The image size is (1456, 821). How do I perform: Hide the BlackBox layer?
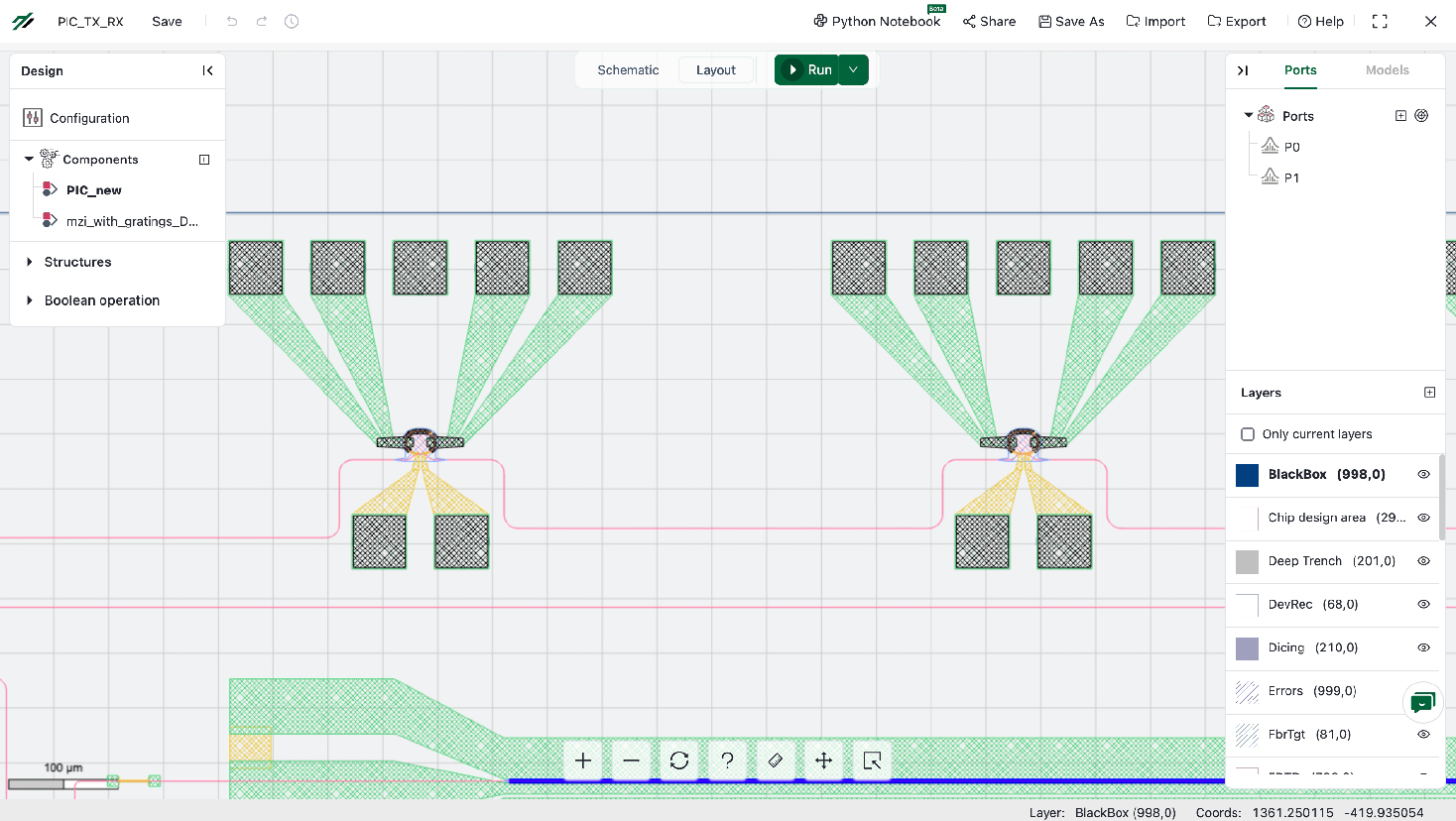tap(1423, 475)
